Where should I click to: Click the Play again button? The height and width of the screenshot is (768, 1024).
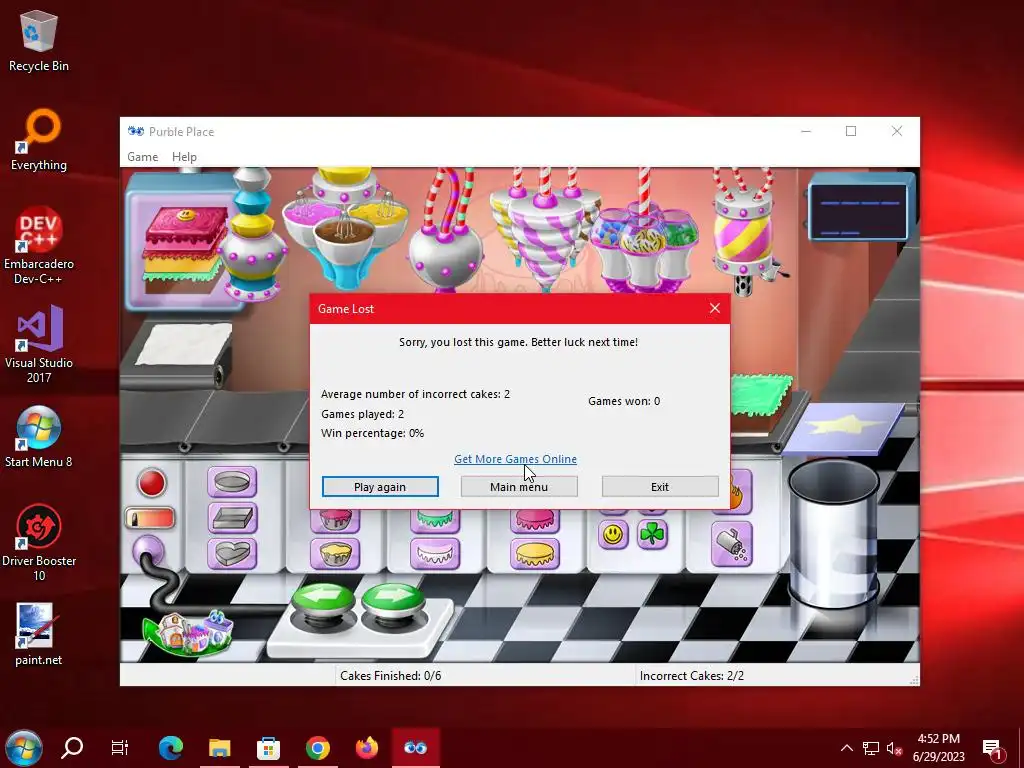pos(380,487)
